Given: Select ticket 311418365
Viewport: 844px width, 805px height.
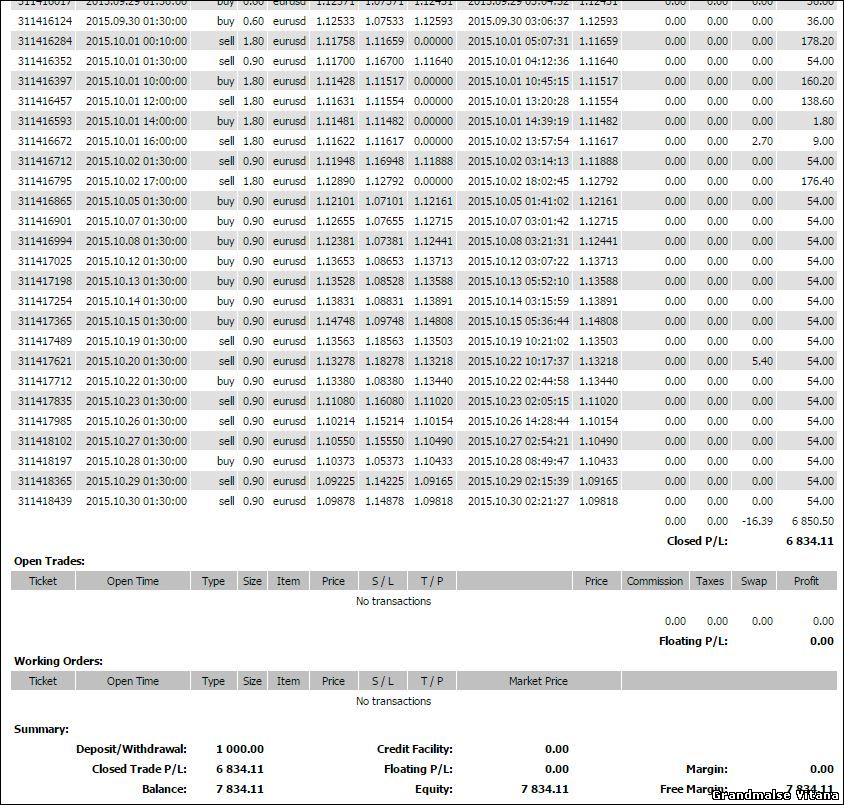Looking at the screenshot, I should [45, 481].
